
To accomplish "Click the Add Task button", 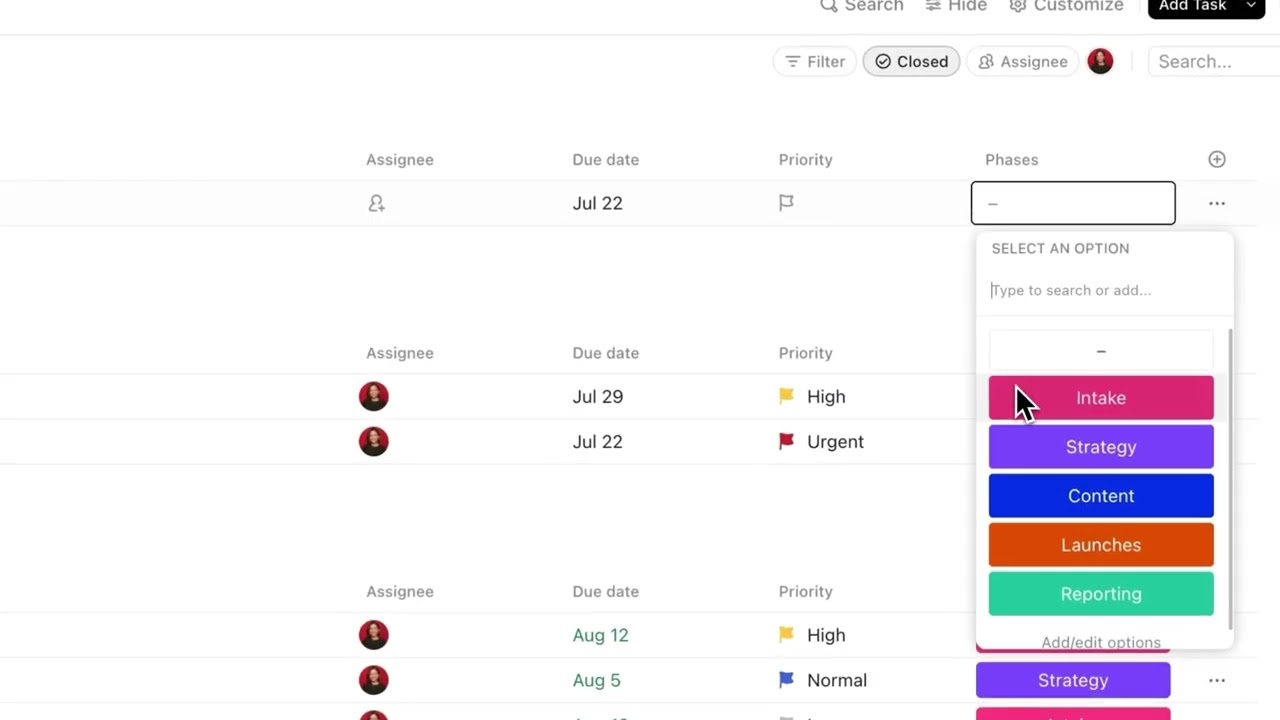I will (1192, 6).
